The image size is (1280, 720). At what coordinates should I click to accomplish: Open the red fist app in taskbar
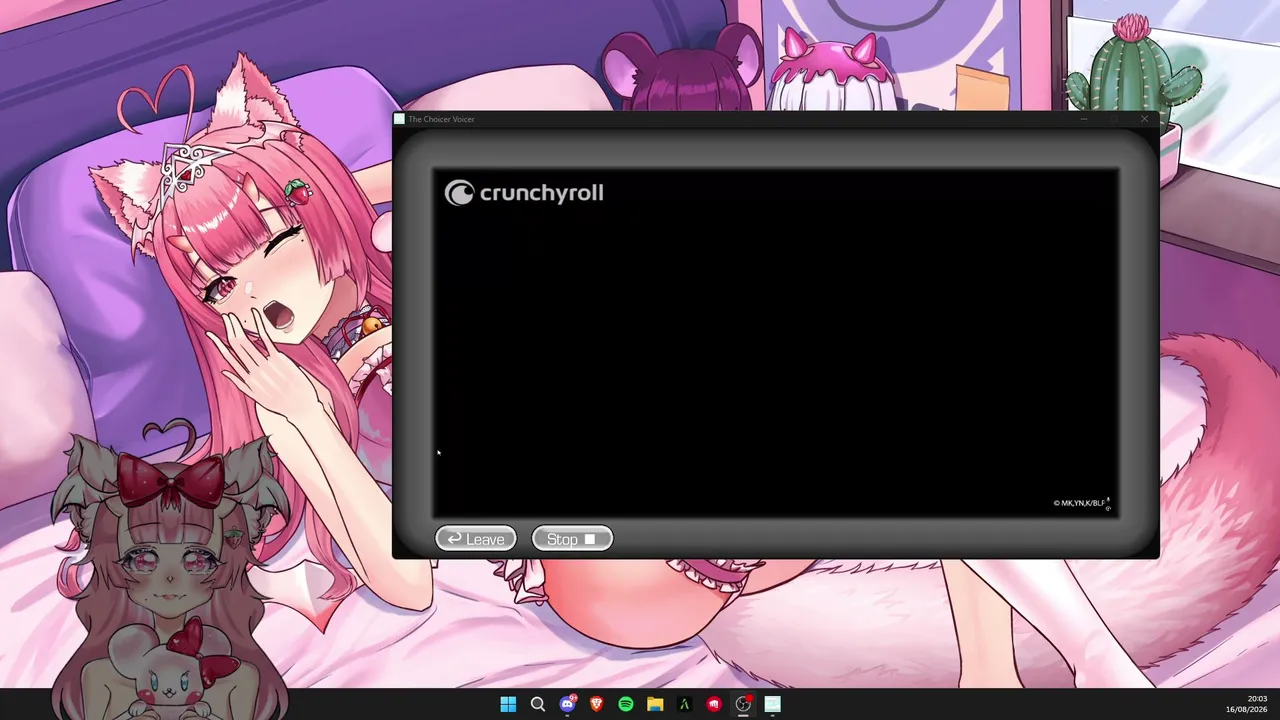714,704
